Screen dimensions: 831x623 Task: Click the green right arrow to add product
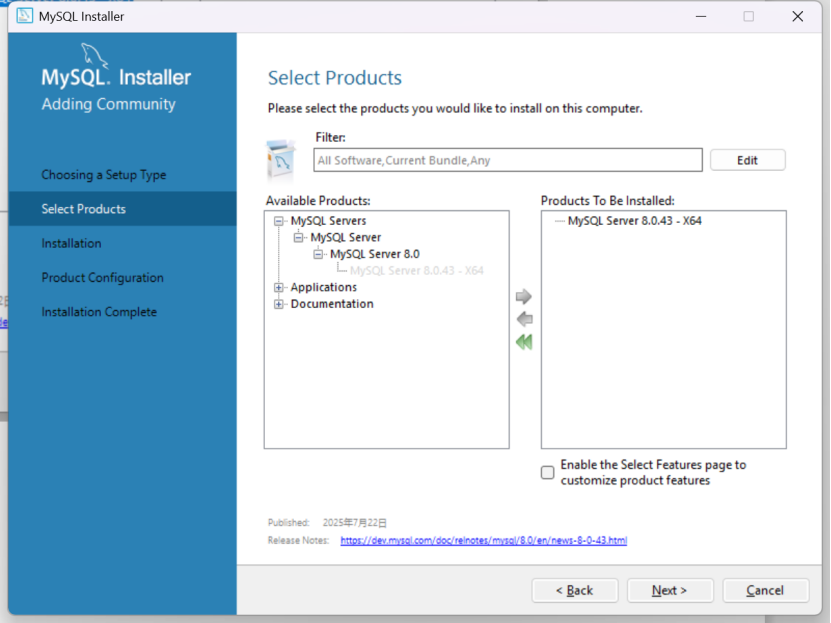coord(524,296)
